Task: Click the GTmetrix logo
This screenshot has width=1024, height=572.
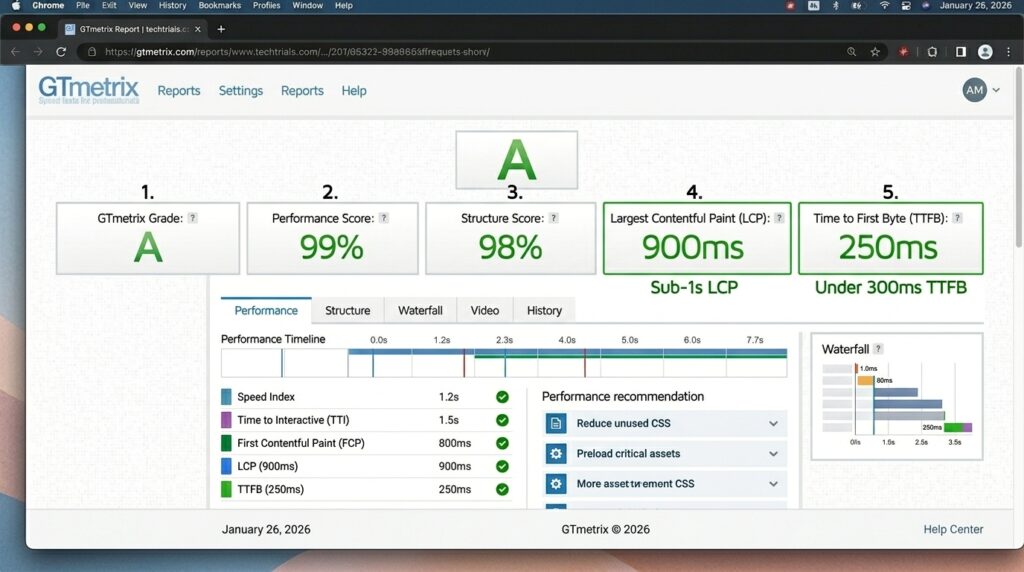Action: 89,89
